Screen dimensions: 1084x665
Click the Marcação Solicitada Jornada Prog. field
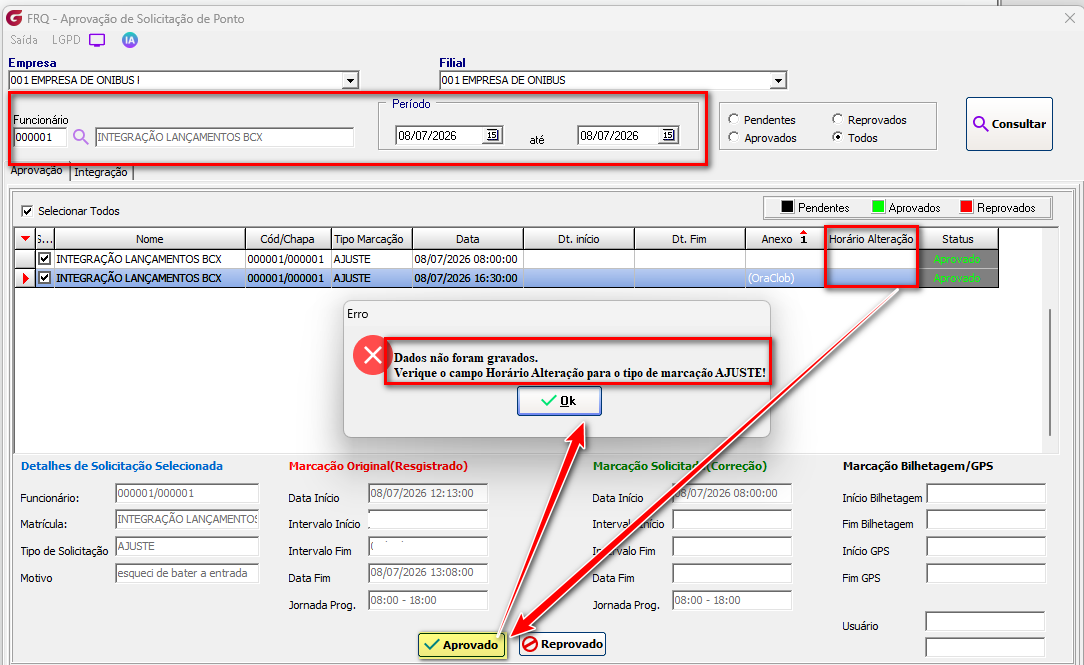(x=732, y=600)
